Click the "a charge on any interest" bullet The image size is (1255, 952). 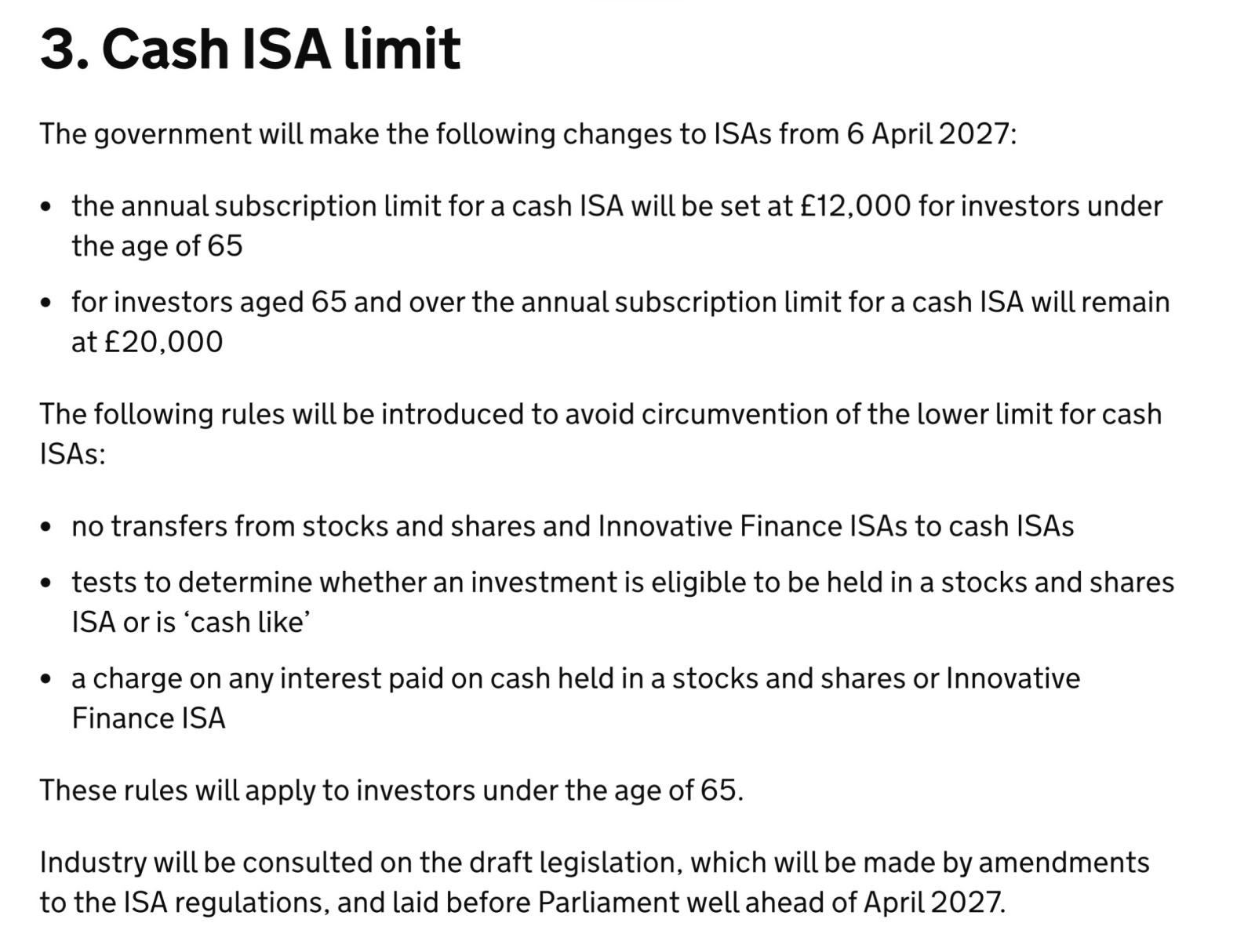tap(575, 678)
